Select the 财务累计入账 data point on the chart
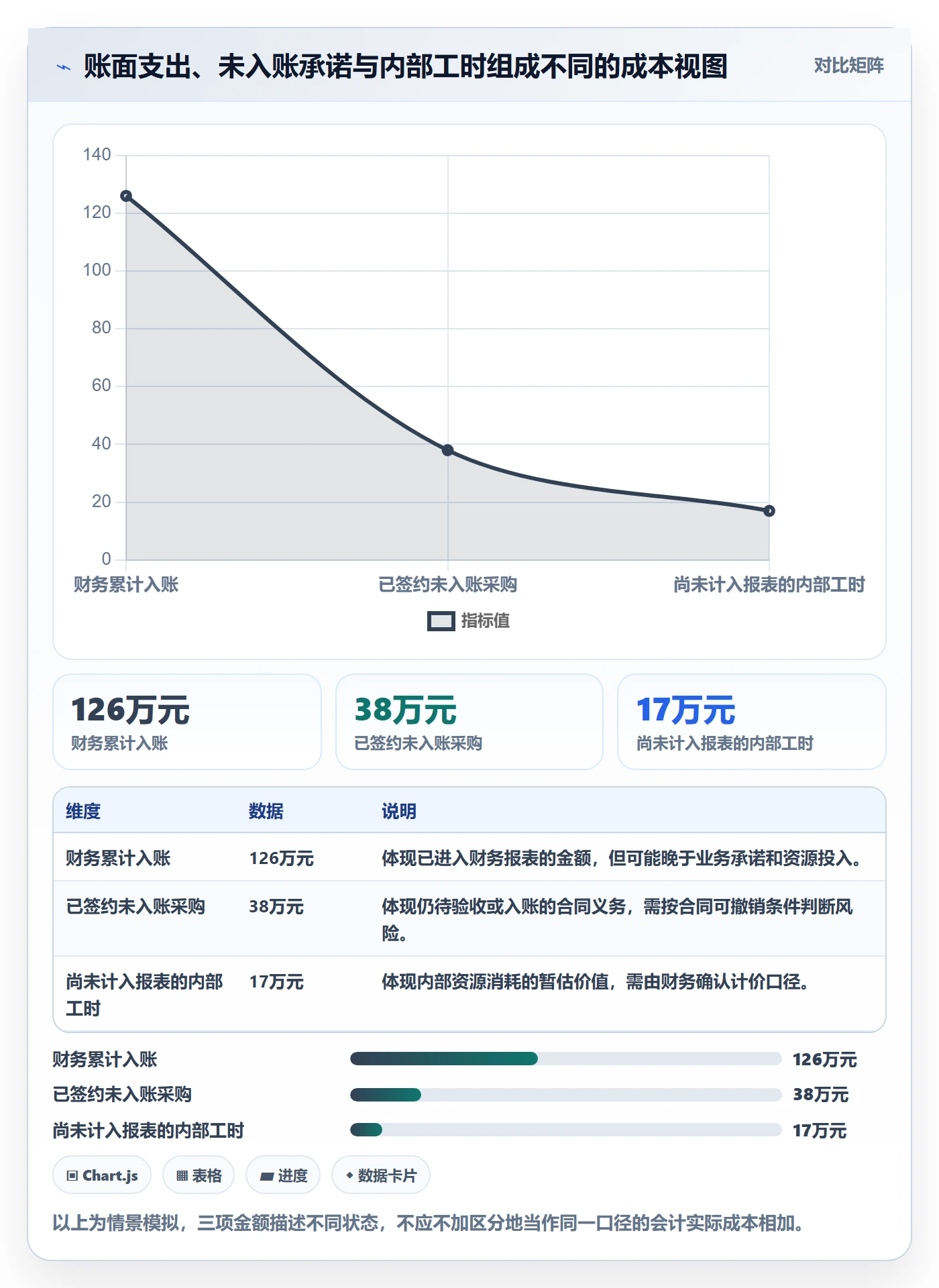Screen dimensions: 939x1288 pyautogui.click(x=126, y=196)
